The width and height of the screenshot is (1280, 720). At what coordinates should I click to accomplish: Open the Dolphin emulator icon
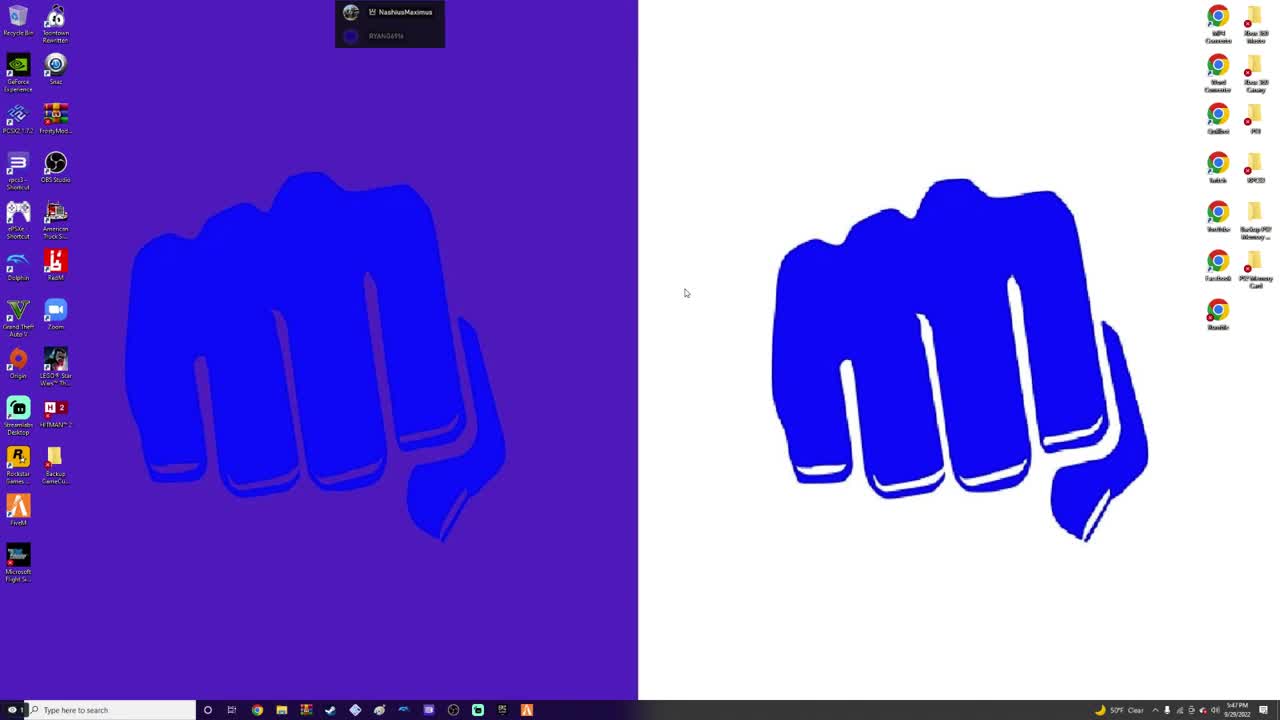pyautogui.click(x=18, y=266)
